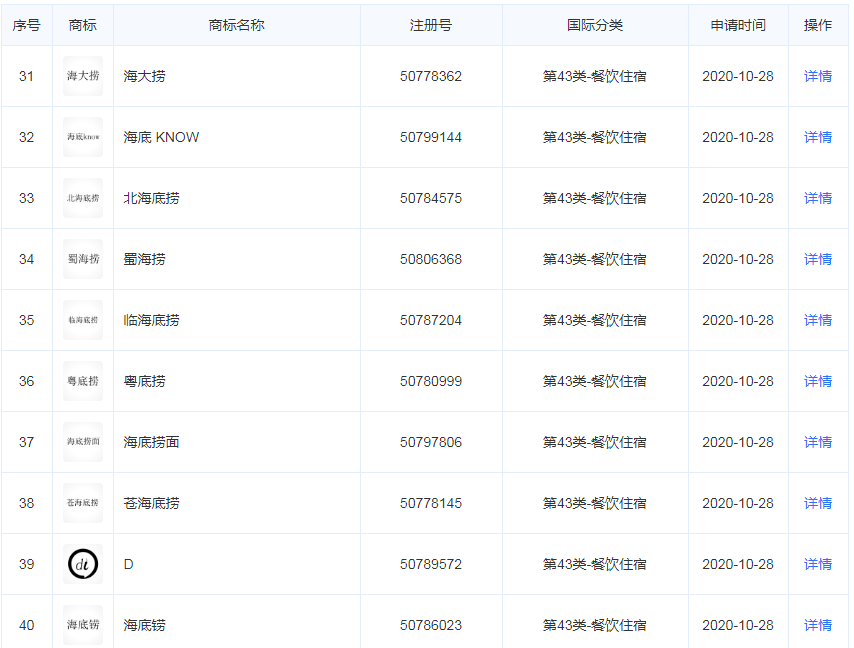Click the 北海底捞 trademark image
The height and width of the screenshot is (648, 854).
click(x=83, y=197)
